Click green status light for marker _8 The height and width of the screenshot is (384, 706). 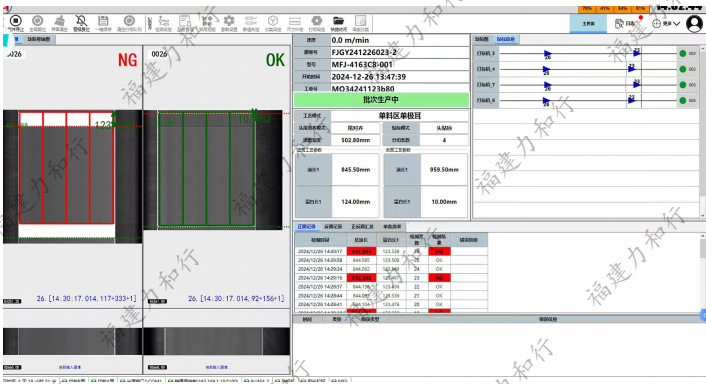[683, 100]
